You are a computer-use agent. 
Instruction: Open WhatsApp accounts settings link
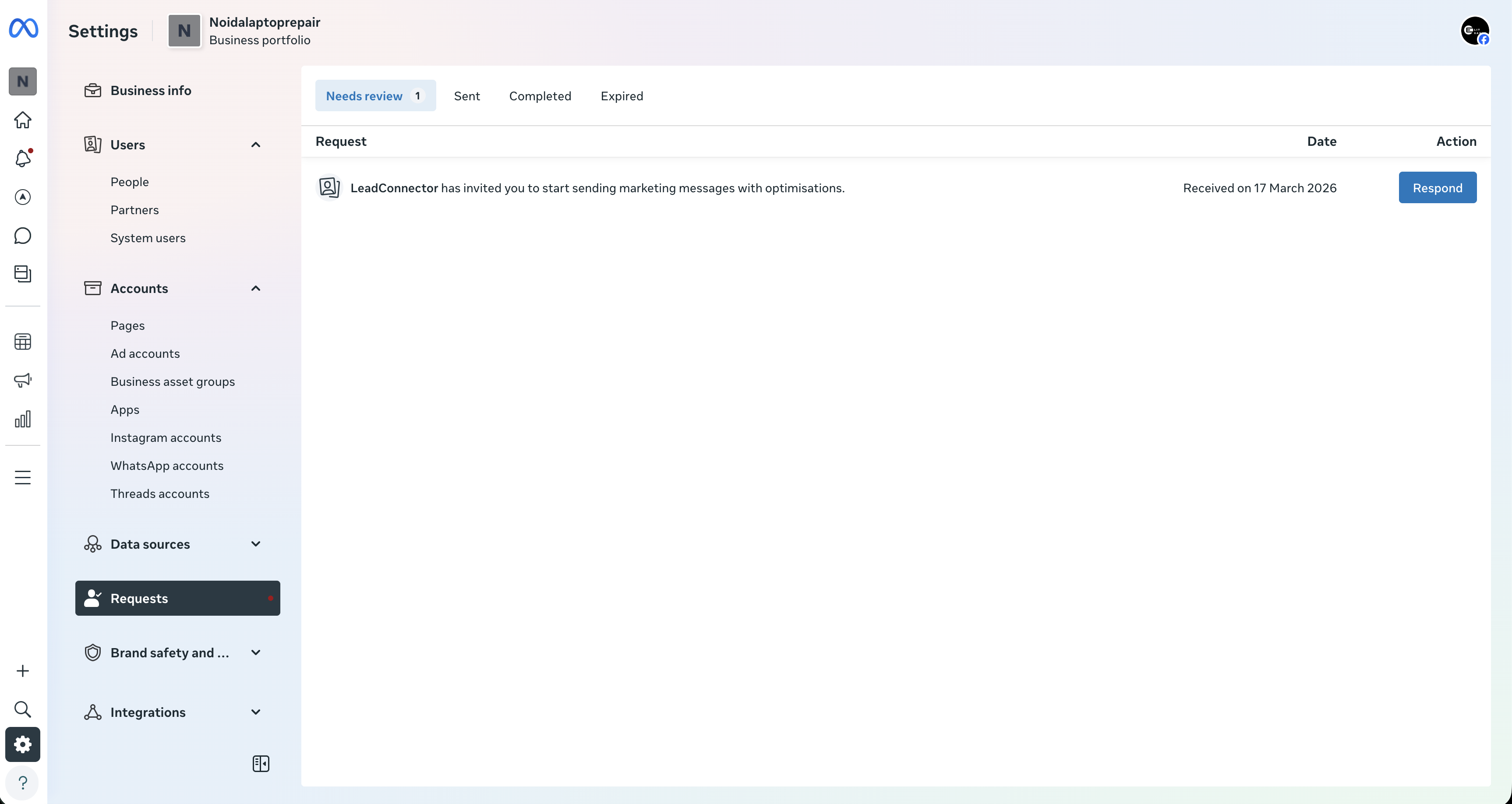tap(167, 465)
